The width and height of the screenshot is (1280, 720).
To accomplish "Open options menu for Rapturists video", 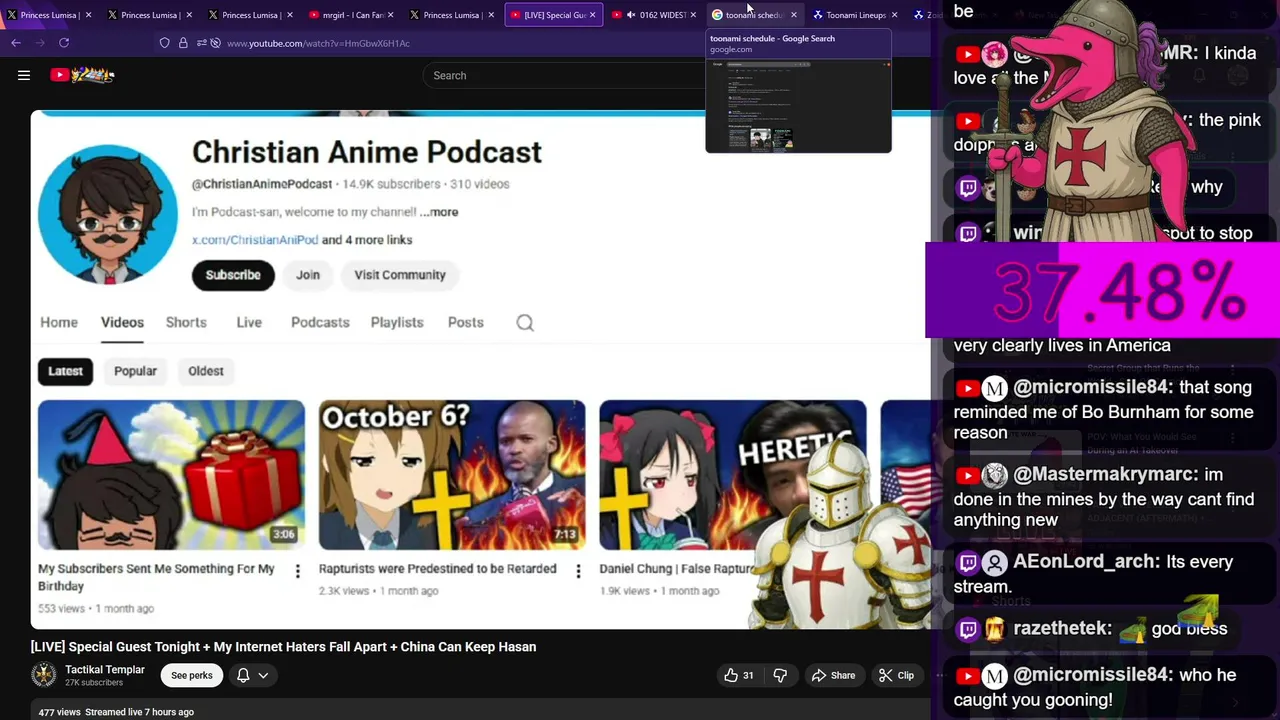I will (578, 571).
